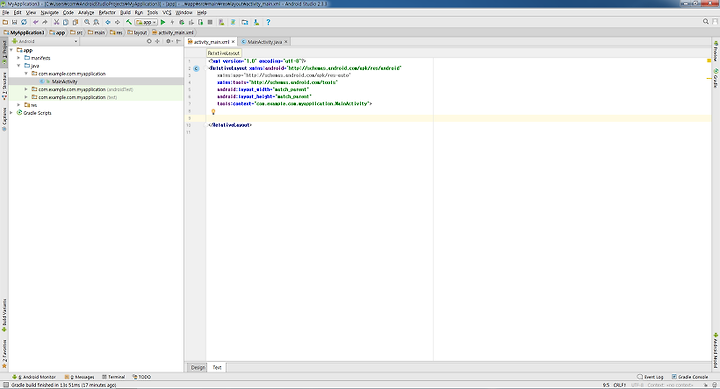The width and height of the screenshot is (720, 389).
Task: Click Gradle build finished status message
Action: (63, 385)
